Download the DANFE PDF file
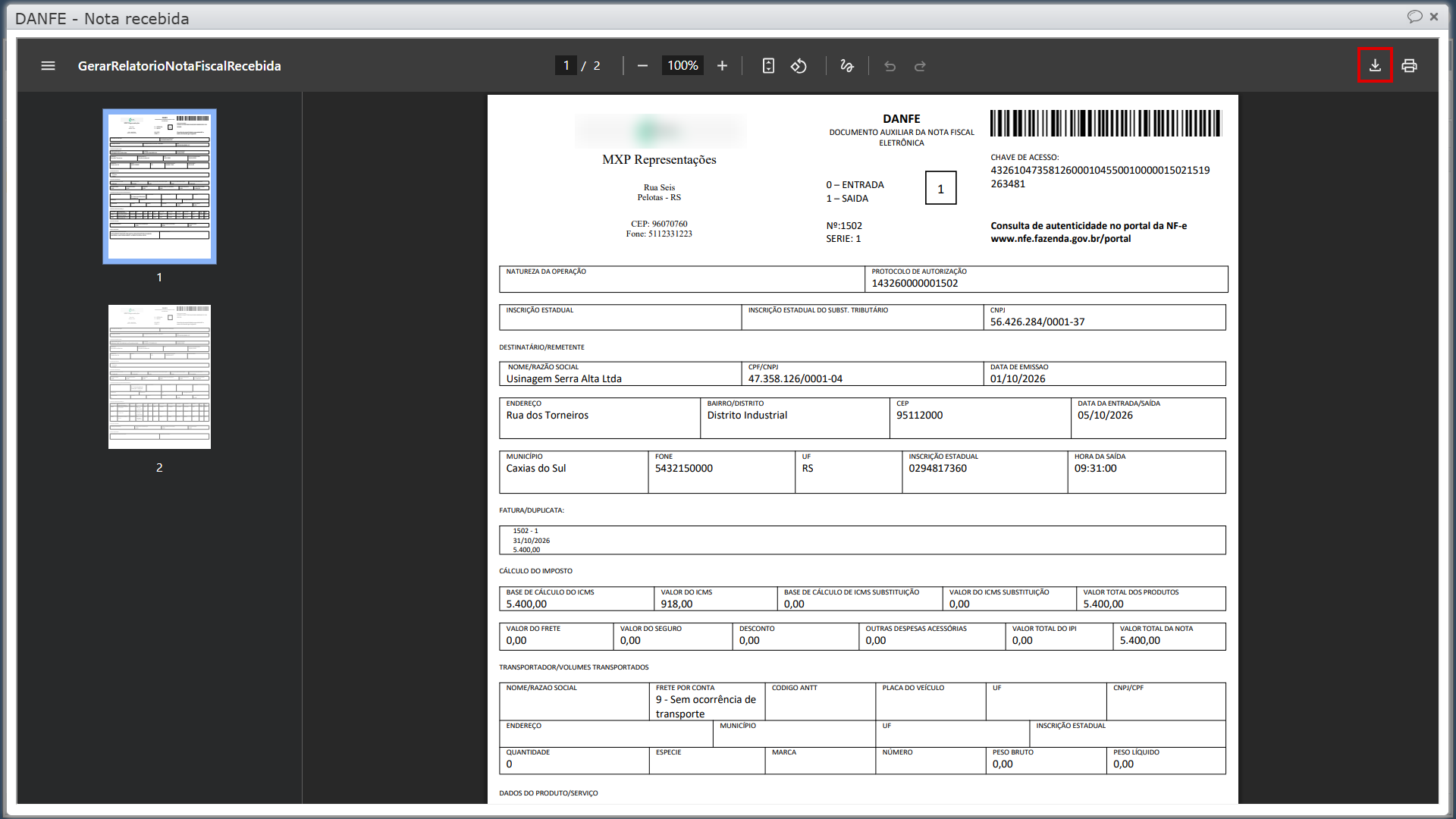This screenshot has width=1456, height=819. [1375, 66]
